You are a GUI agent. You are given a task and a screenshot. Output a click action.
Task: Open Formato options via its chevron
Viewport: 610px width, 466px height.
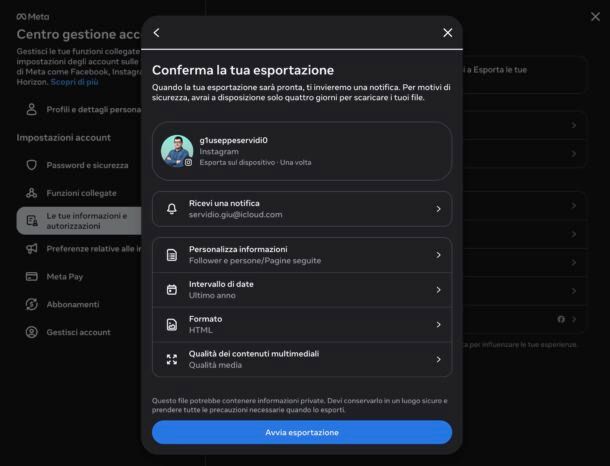coord(438,324)
